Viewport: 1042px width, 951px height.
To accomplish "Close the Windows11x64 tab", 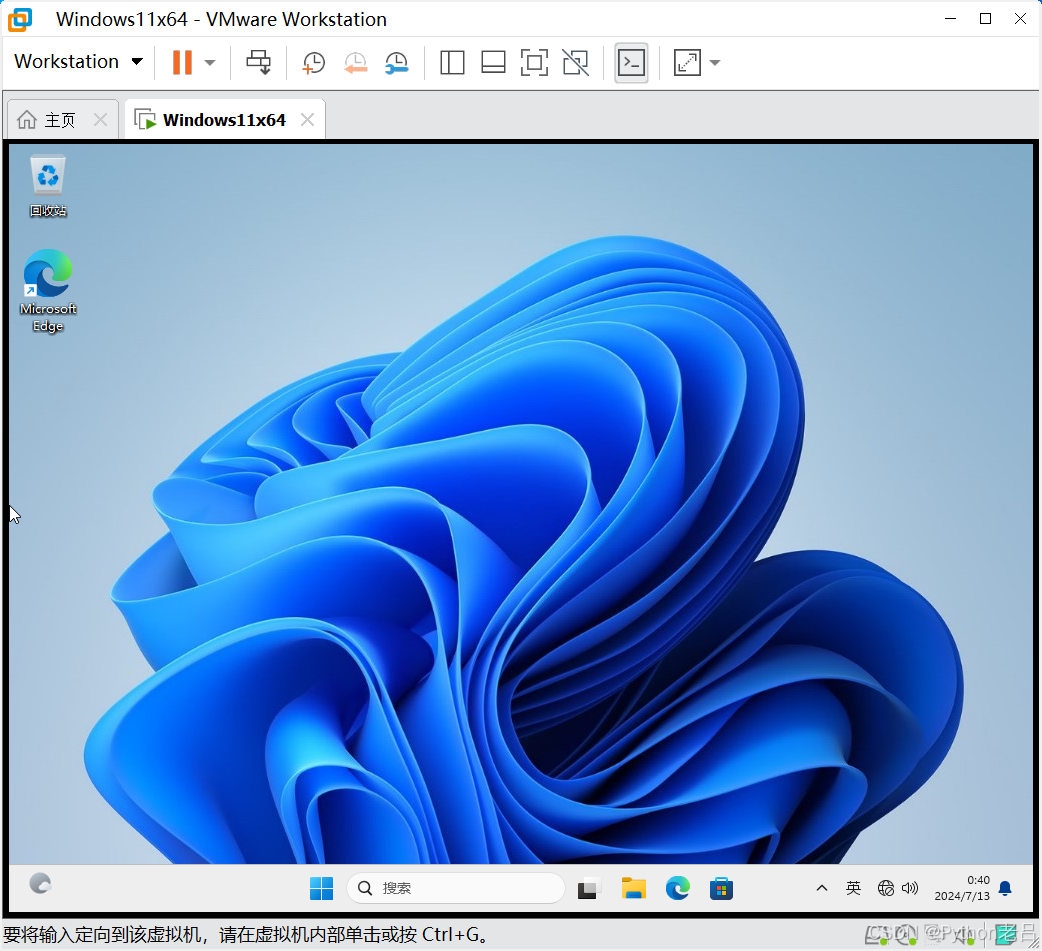I will (307, 120).
